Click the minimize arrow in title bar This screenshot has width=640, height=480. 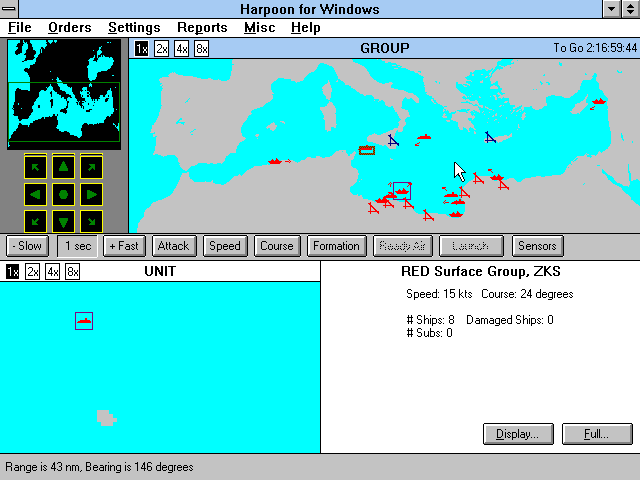click(x=612, y=9)
